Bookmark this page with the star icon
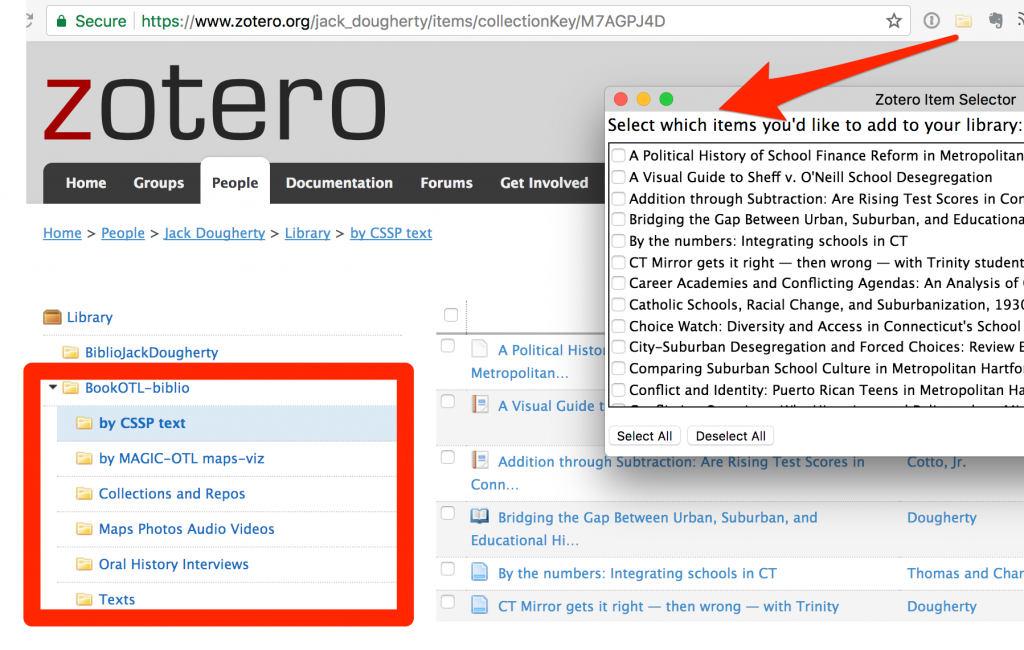Viewport: 1024px width, 650px height. click(893, 21)
